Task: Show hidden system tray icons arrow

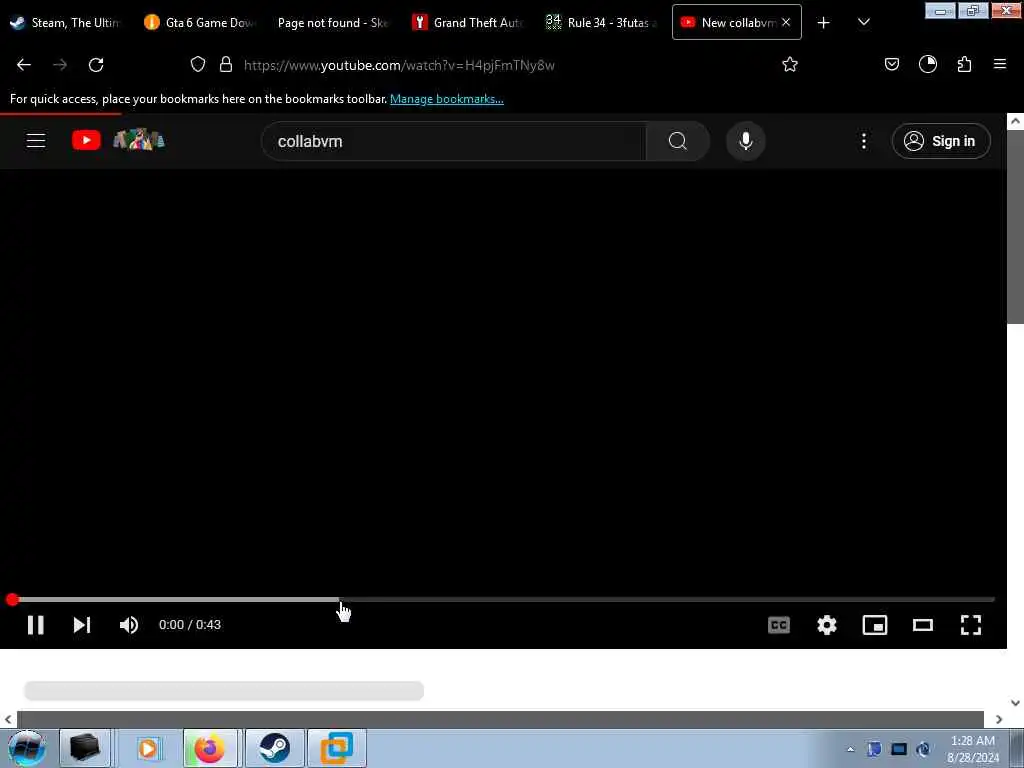Action: coord(850,749)
